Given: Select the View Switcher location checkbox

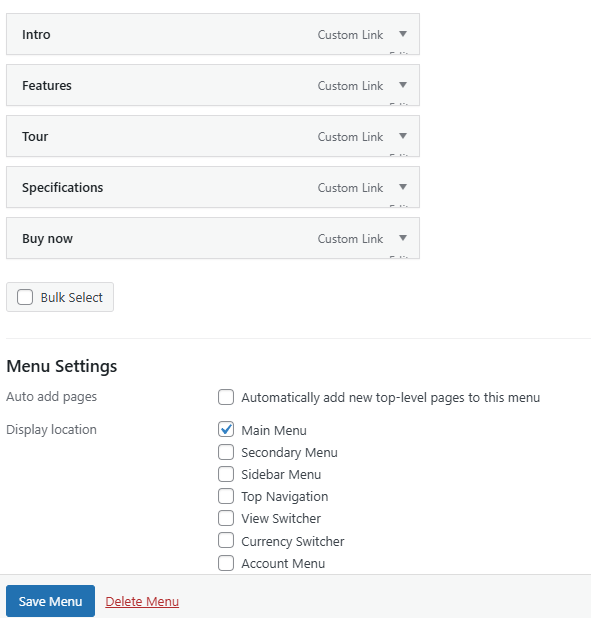Looking at the screenshot, I should point(226,518).
